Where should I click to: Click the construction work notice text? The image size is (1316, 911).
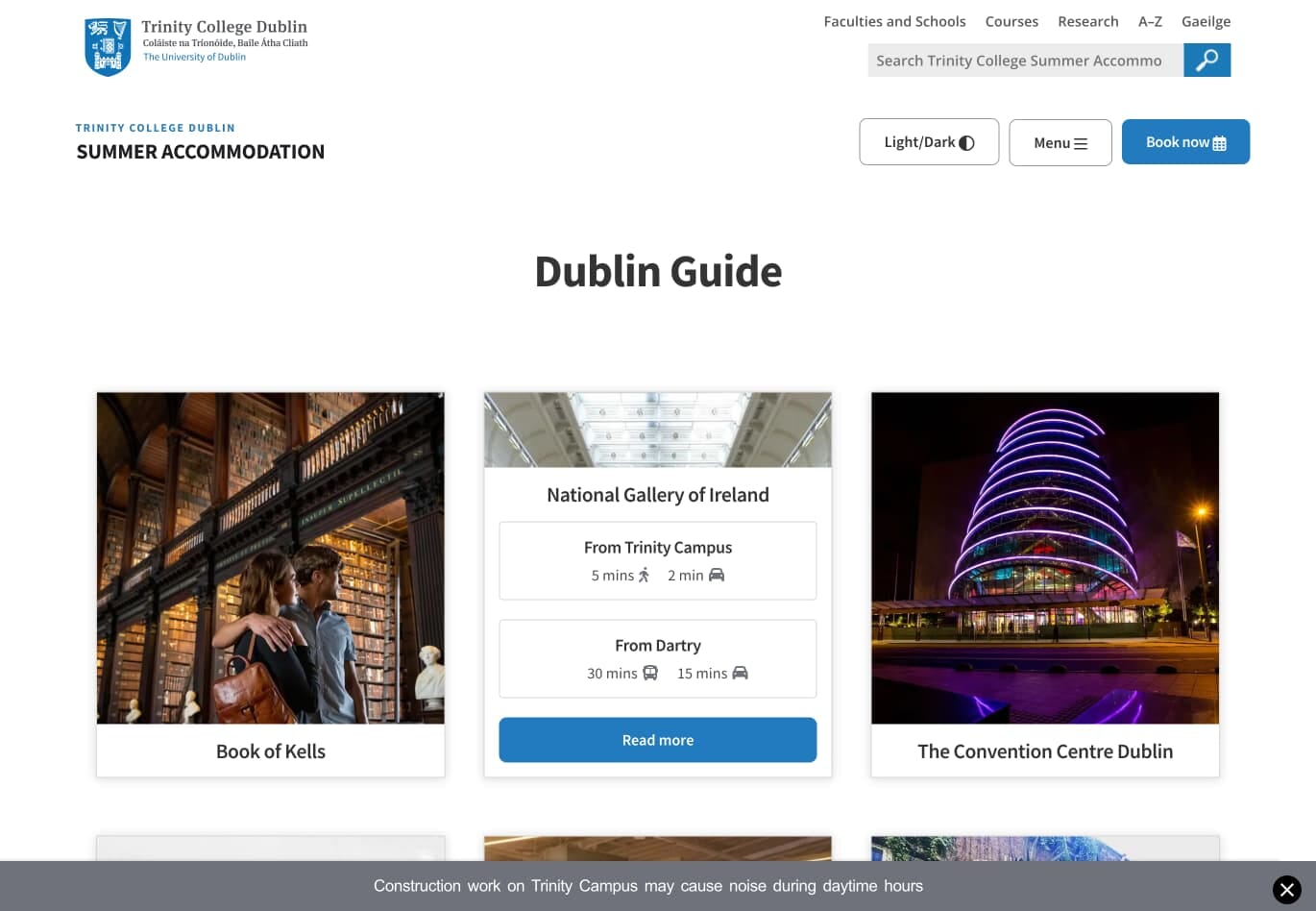coord(648,886)
